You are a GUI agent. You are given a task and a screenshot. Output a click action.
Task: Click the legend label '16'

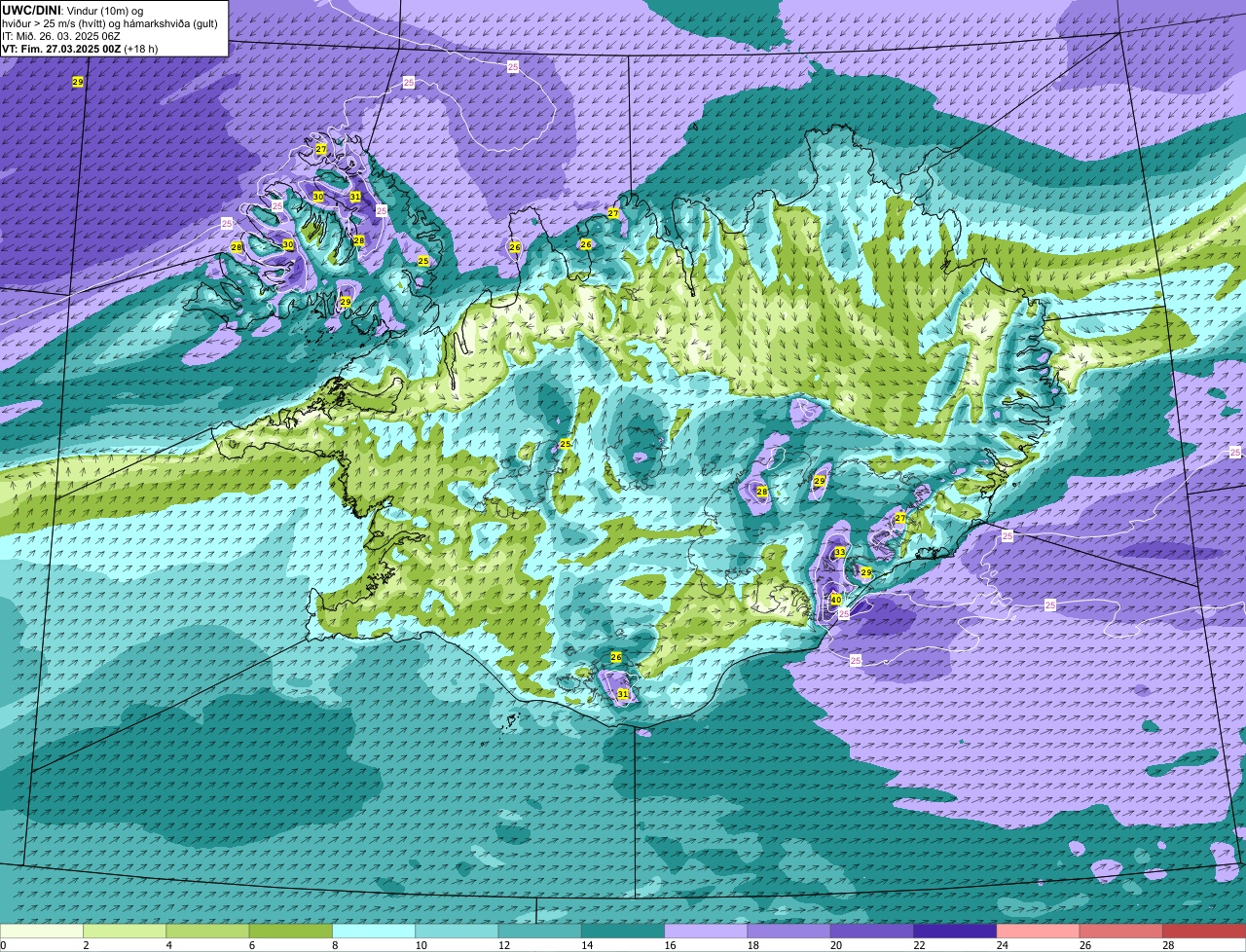[670, 945]
